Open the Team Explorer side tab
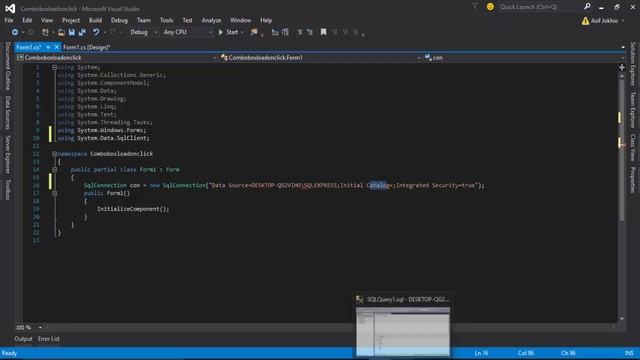 click(633, 110)
